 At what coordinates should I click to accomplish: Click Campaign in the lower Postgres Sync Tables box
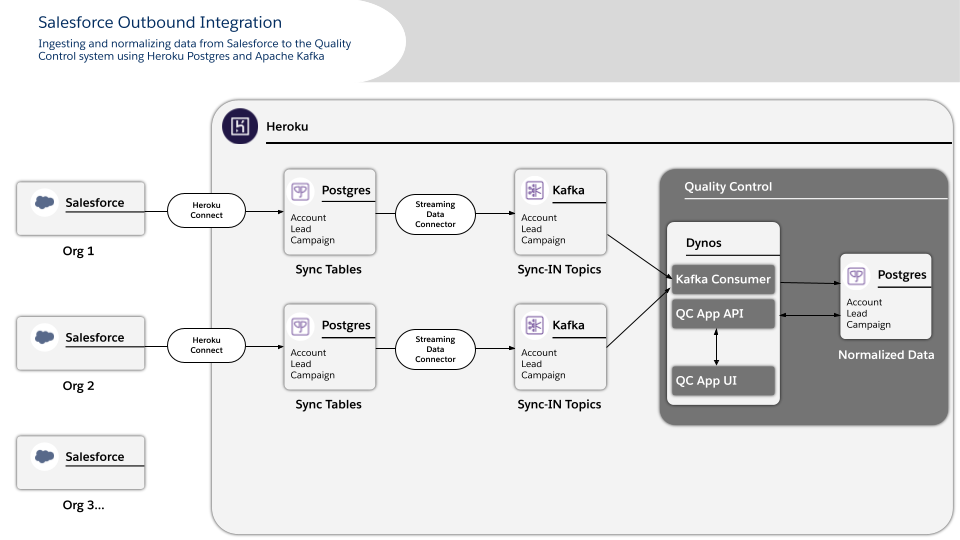(312, 375)
